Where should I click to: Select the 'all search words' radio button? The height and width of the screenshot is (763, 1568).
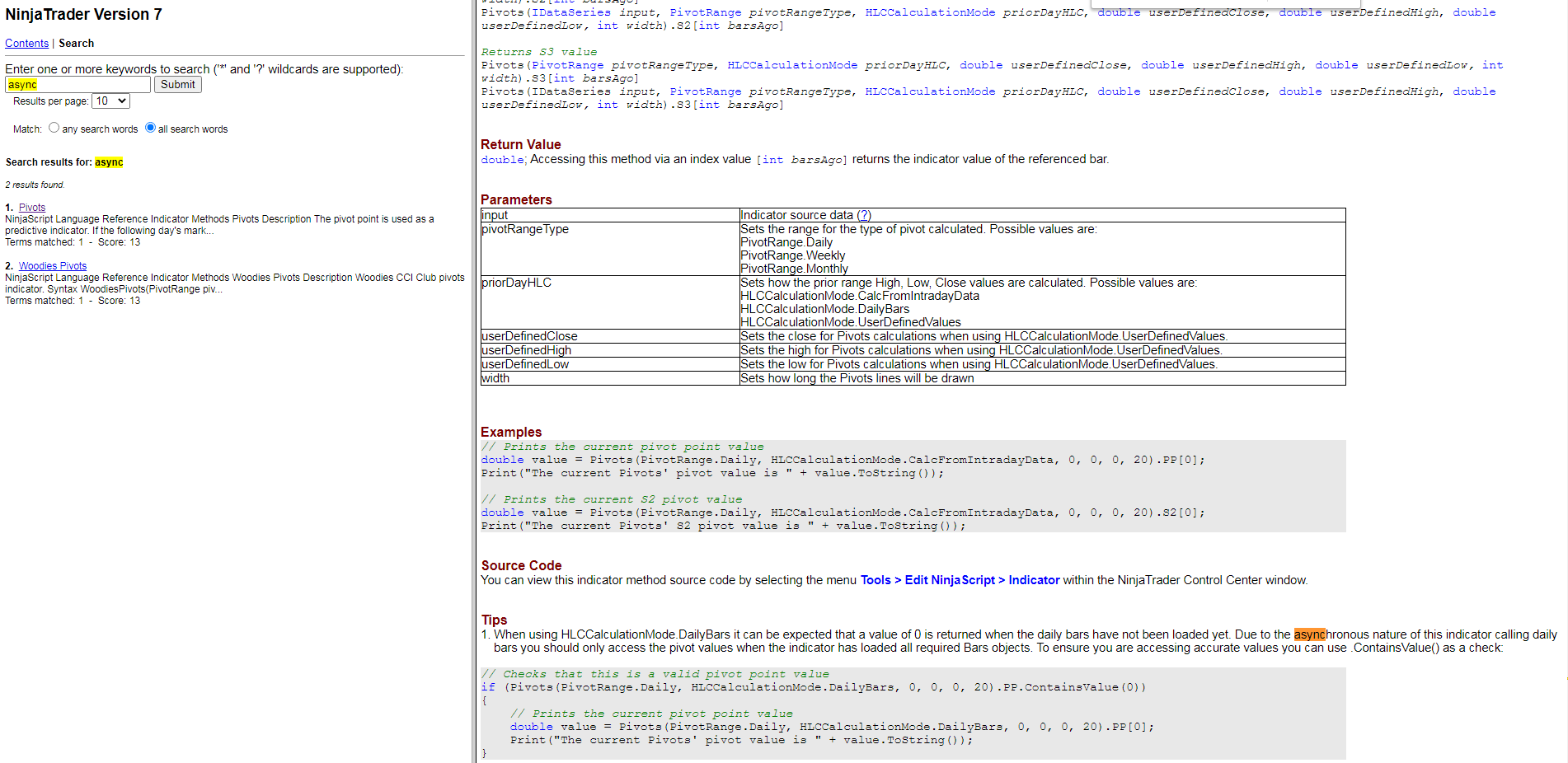tap(150, 128)
